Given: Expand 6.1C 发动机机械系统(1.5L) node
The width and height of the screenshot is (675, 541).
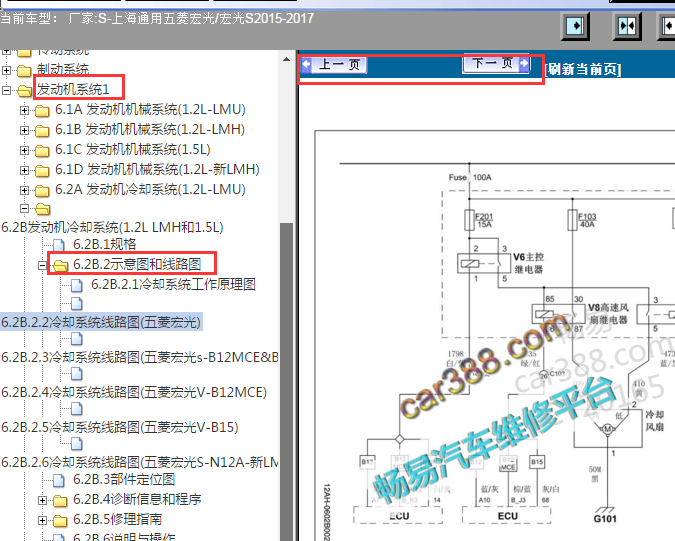Looking at the screenshot, I should (x=25, y=150).
